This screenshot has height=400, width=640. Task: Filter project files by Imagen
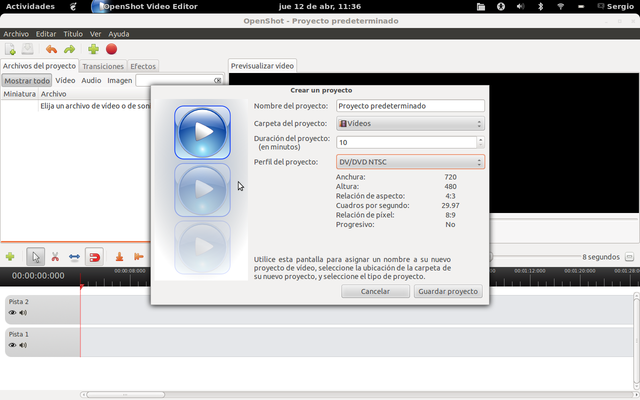(120, 80)
